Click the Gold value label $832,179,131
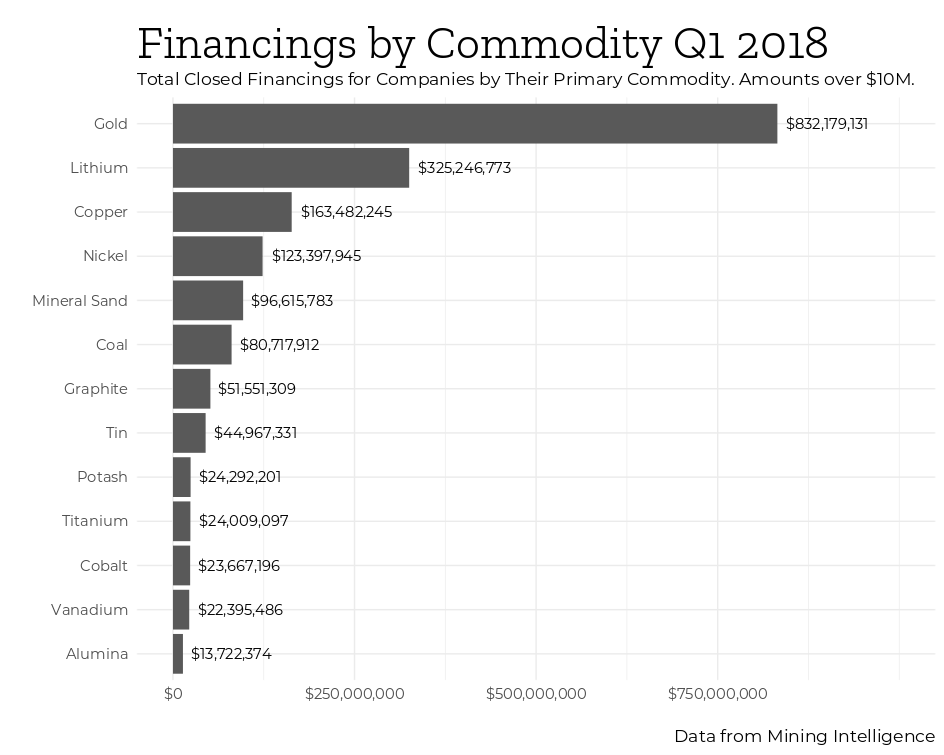944x755 pixels. coord(827,124)
